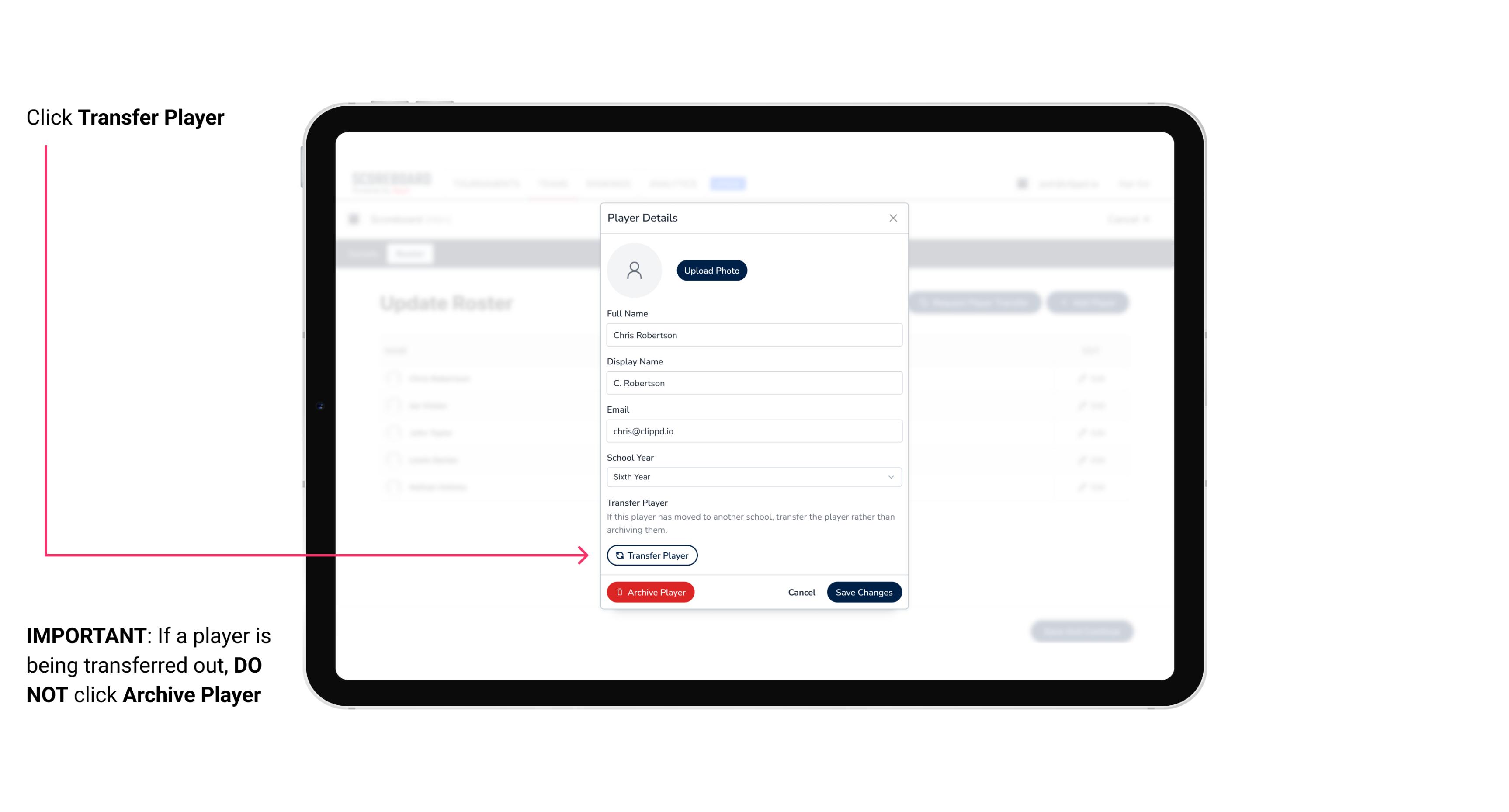1509x812 pixels.
Task: Click the Update Roster menu option
Action: (x=447, y=303)
